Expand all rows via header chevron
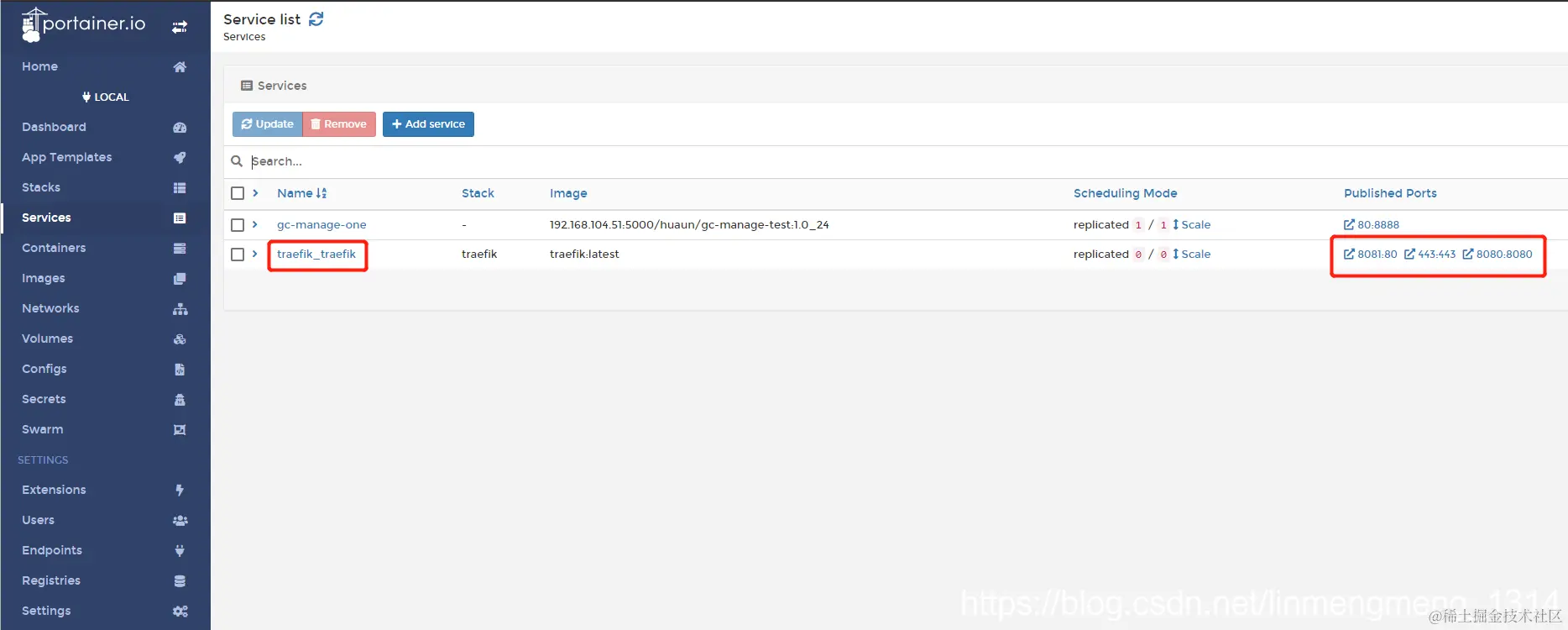The image size is (1568, 630). 255,193
